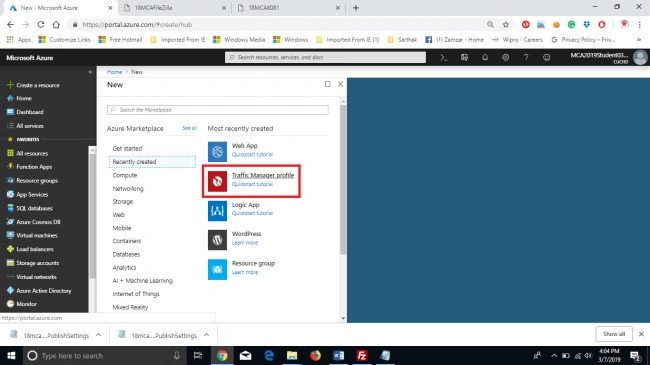Screen dimensions: 650x365
Task: Click the user account avatar
Action: (x=640, y=58)
